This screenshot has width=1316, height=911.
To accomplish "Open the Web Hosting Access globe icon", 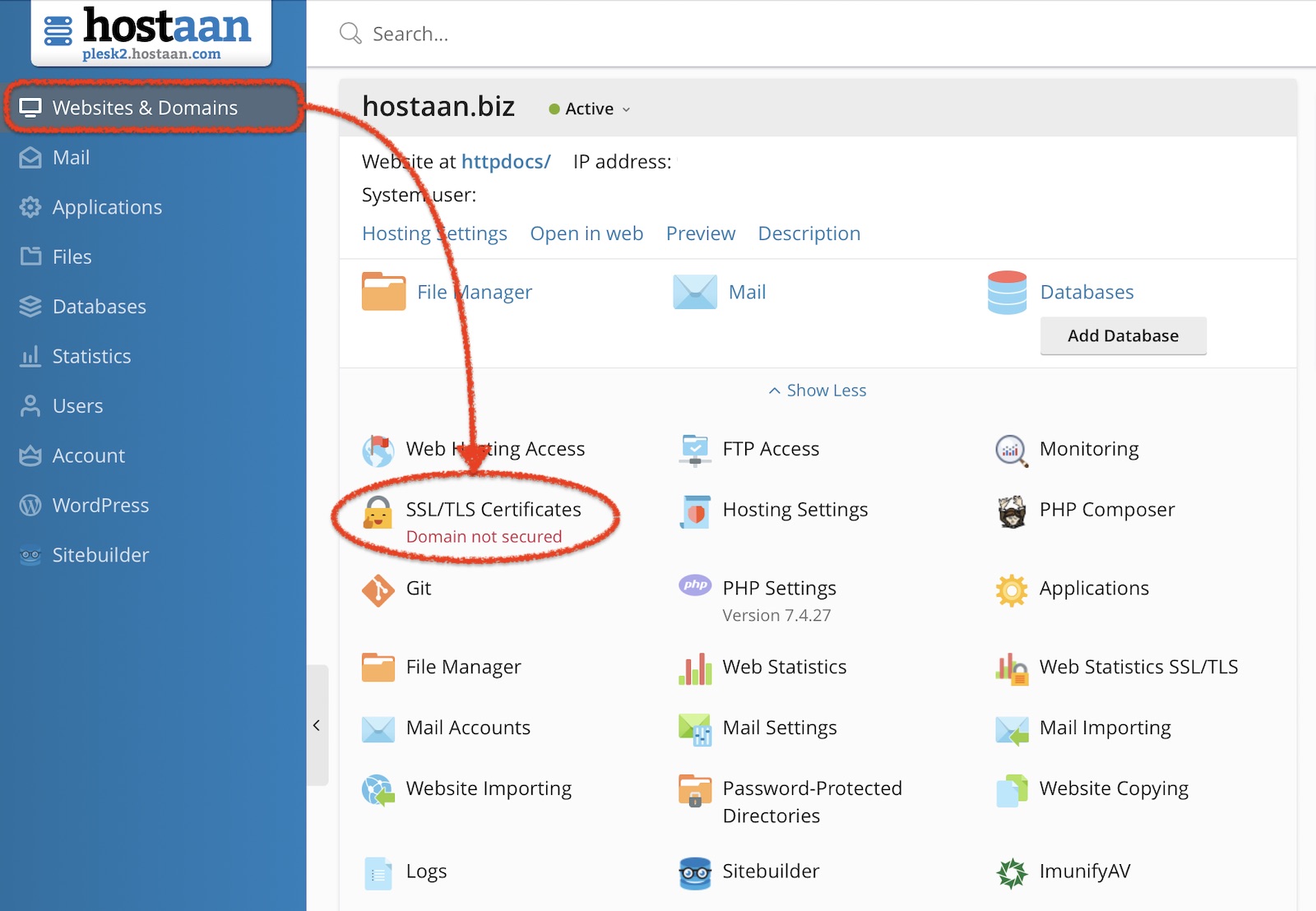I will (378, 451).
